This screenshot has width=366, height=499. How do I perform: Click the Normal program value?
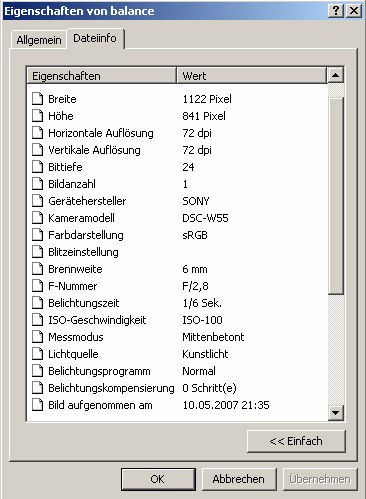pos(199,371)
